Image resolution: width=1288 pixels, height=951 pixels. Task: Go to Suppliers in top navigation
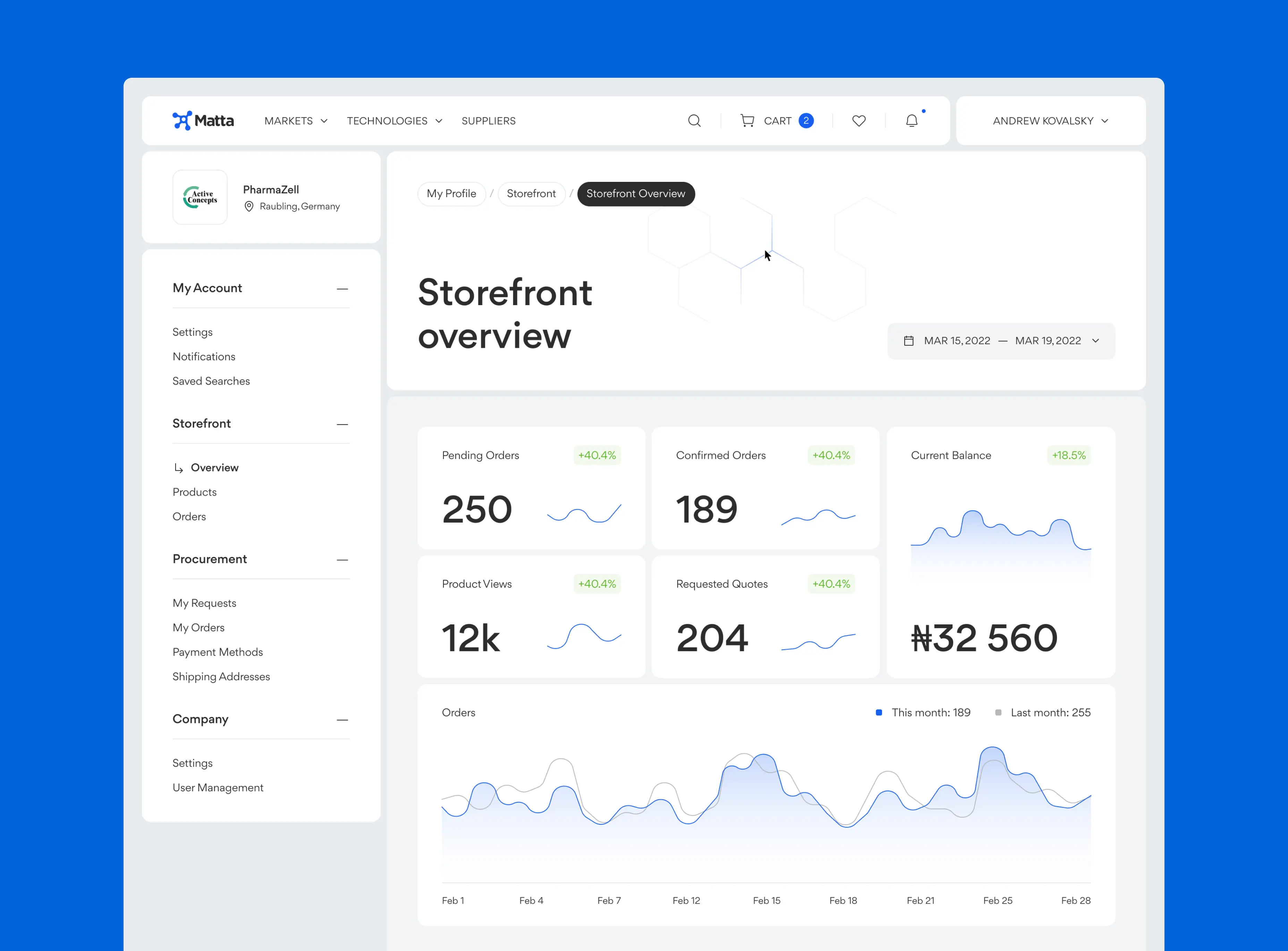[488, 121]
